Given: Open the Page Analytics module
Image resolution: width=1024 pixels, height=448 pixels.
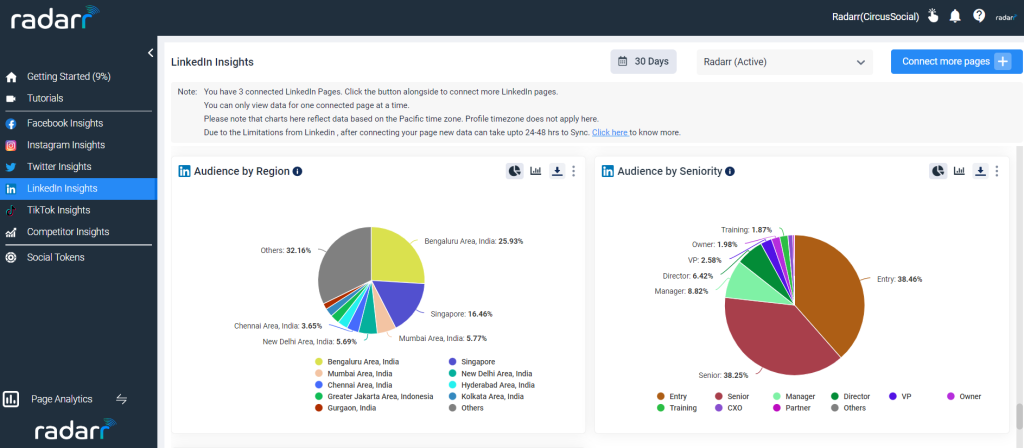Looking at the screenshot, I should (x=62, y=399).
